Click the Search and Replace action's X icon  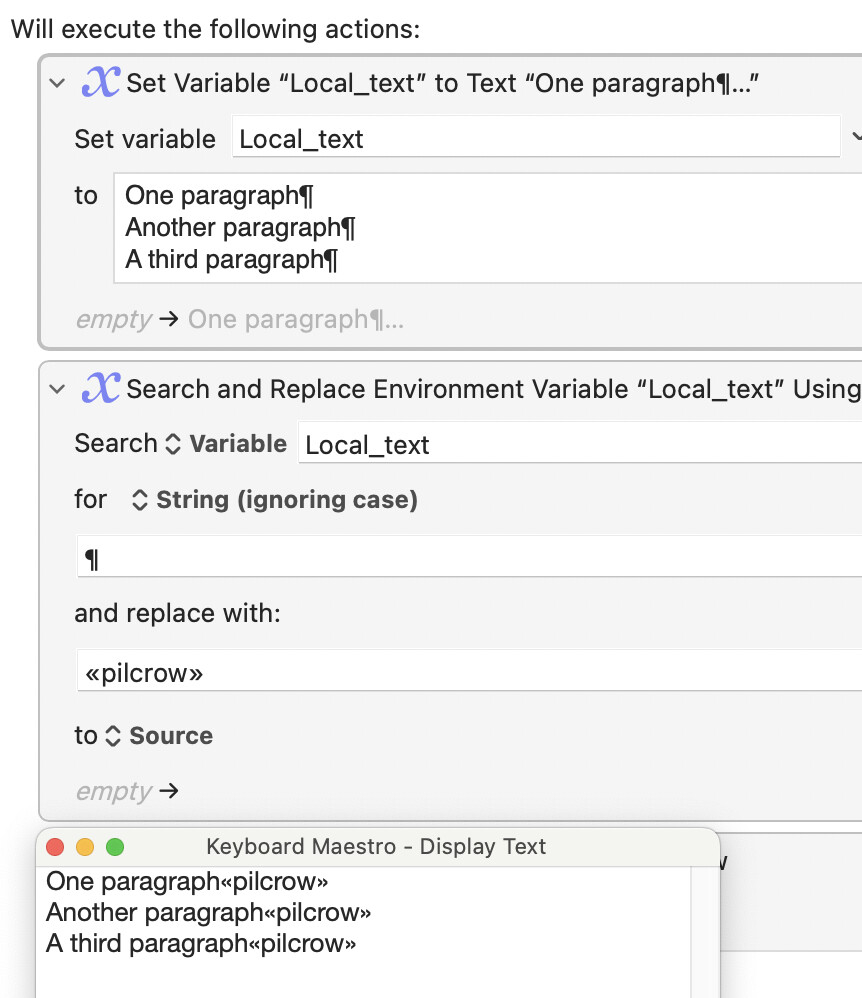(101, 388)
